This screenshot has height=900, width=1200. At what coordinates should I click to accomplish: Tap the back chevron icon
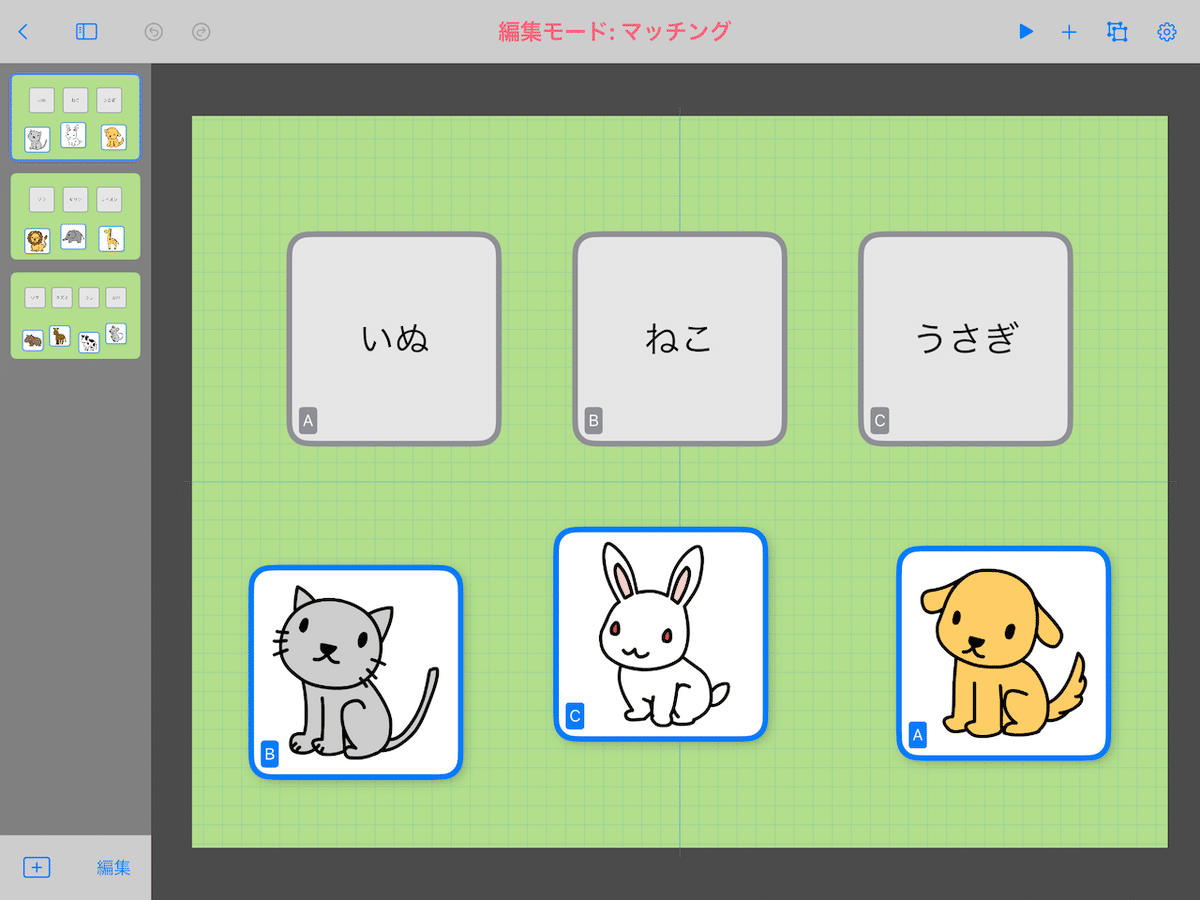[23, 32]
